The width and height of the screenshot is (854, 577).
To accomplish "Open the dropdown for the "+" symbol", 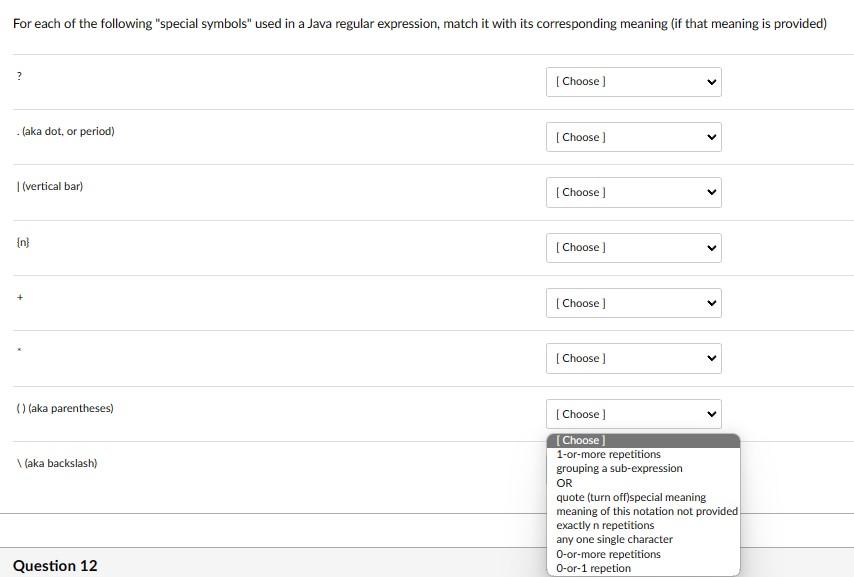I will [633, 302].
